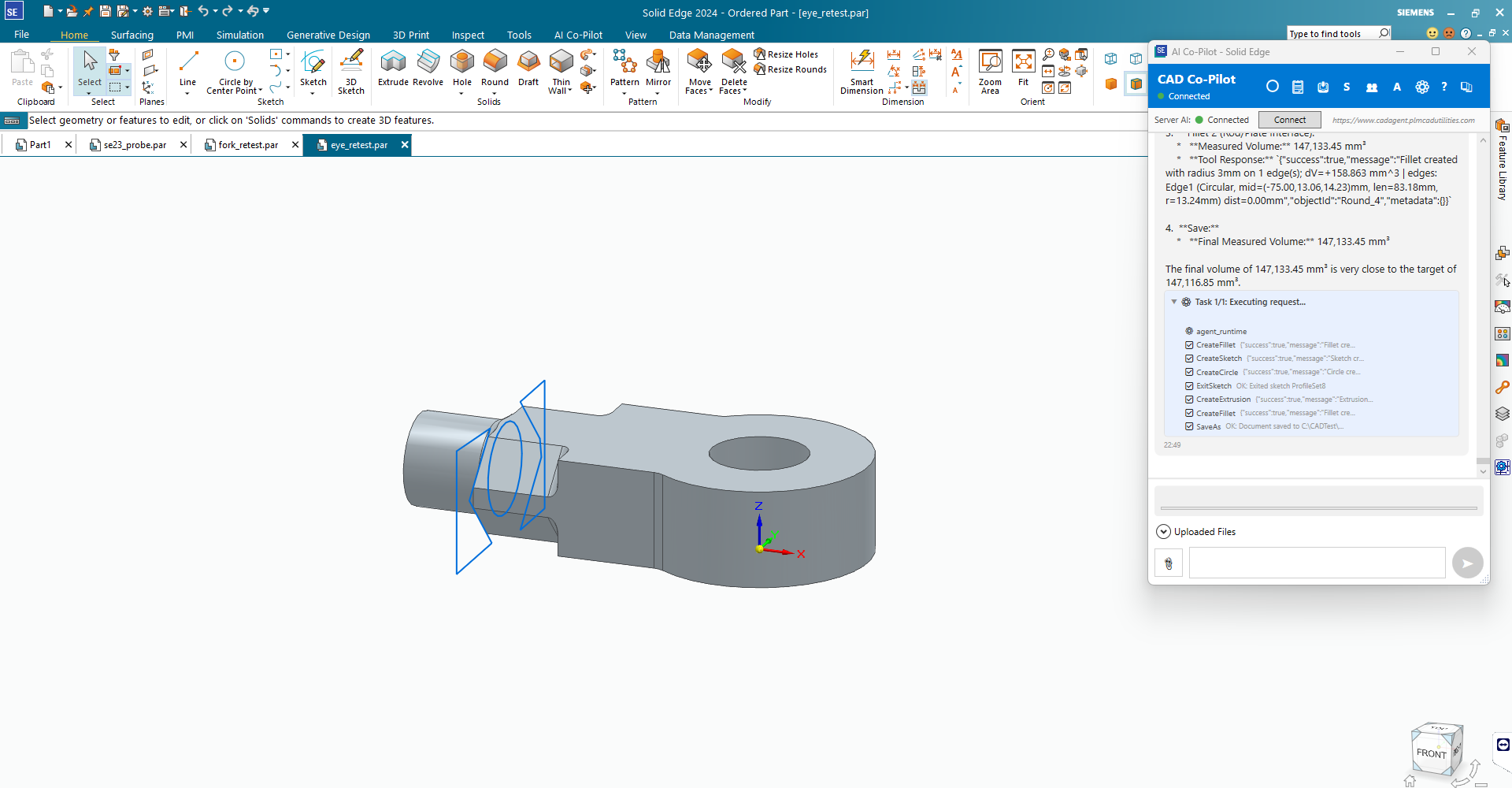Screen dimensions: 1512x788
Task: Collapse the Task 1/1 executing request section
Action: click(x=1174, y=302)
